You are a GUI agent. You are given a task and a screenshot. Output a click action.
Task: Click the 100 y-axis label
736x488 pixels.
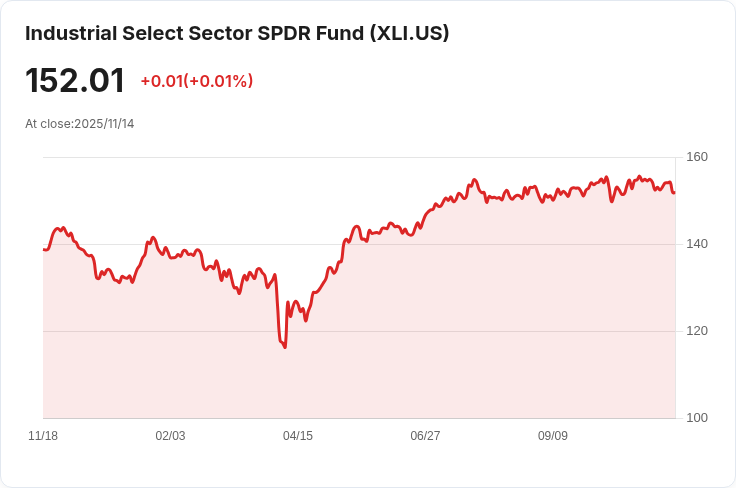point(697,418)
